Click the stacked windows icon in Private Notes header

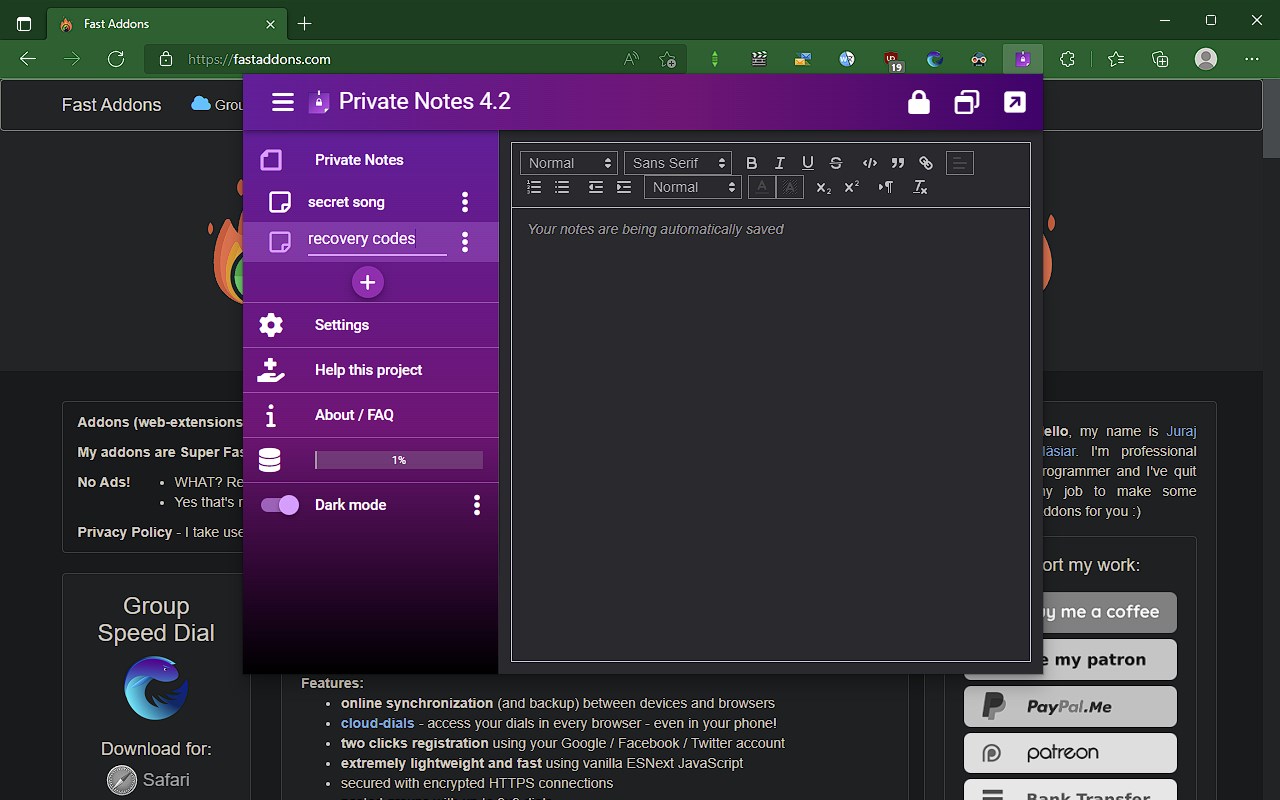coord(967,102)
